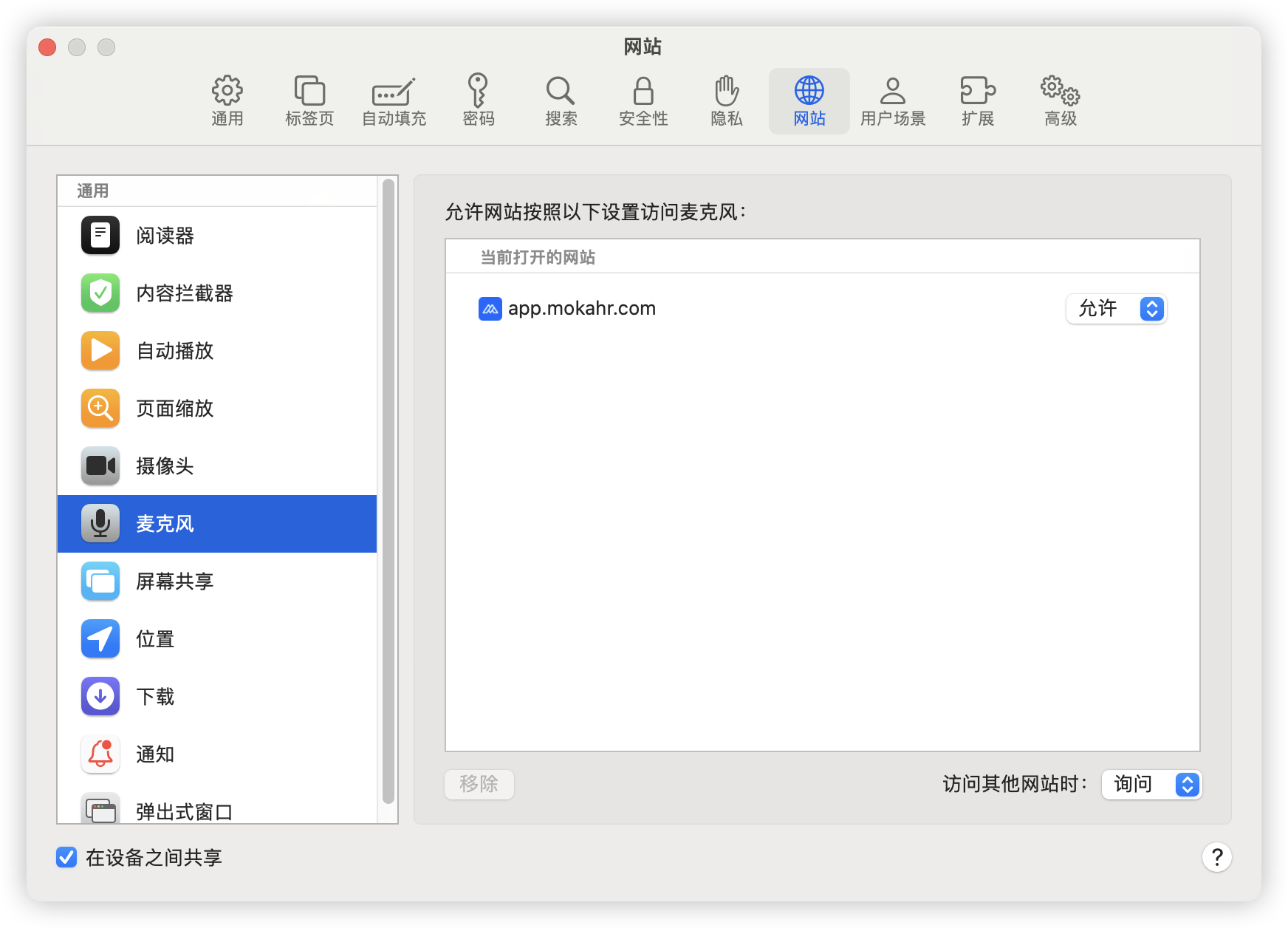The height and width of the screenshot is (928, 1288).
Task: Open the 高级 advanced gears icon
Action: coord(1060,100)
